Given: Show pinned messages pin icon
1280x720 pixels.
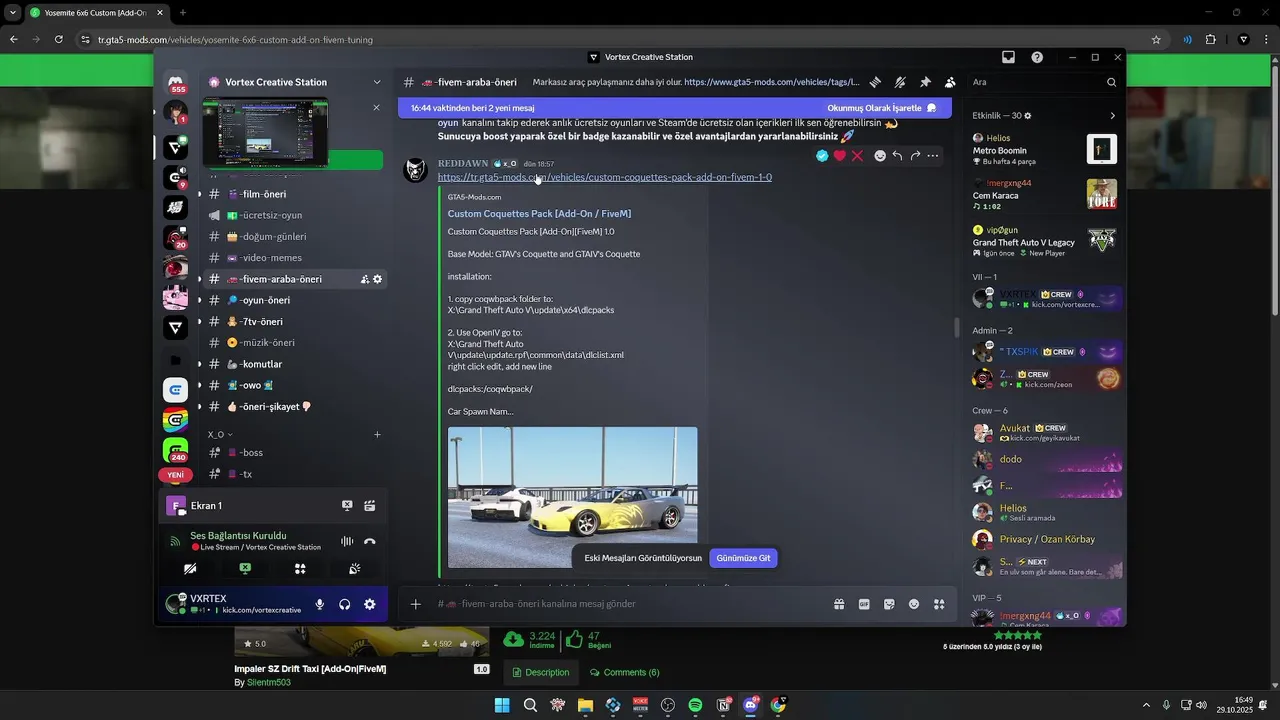Looking at the screenshot, I should 925,82.
